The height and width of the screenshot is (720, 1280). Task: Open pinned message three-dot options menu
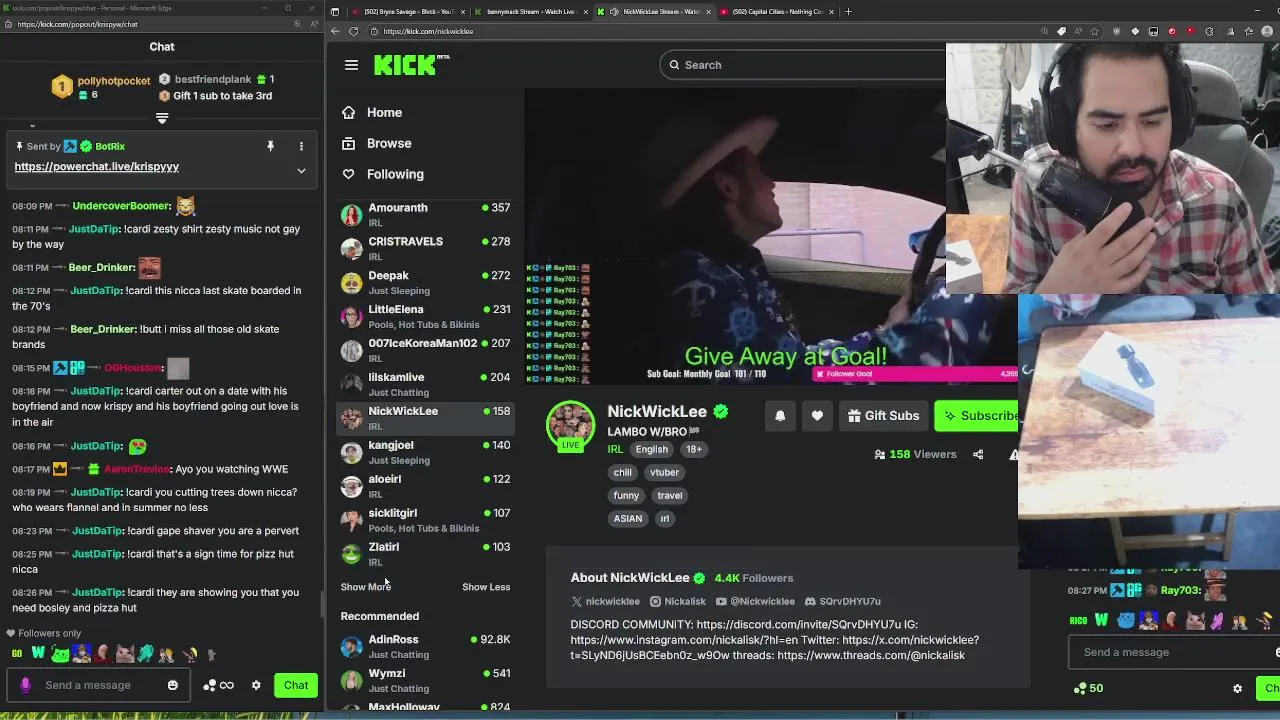[x=301, y=146]
